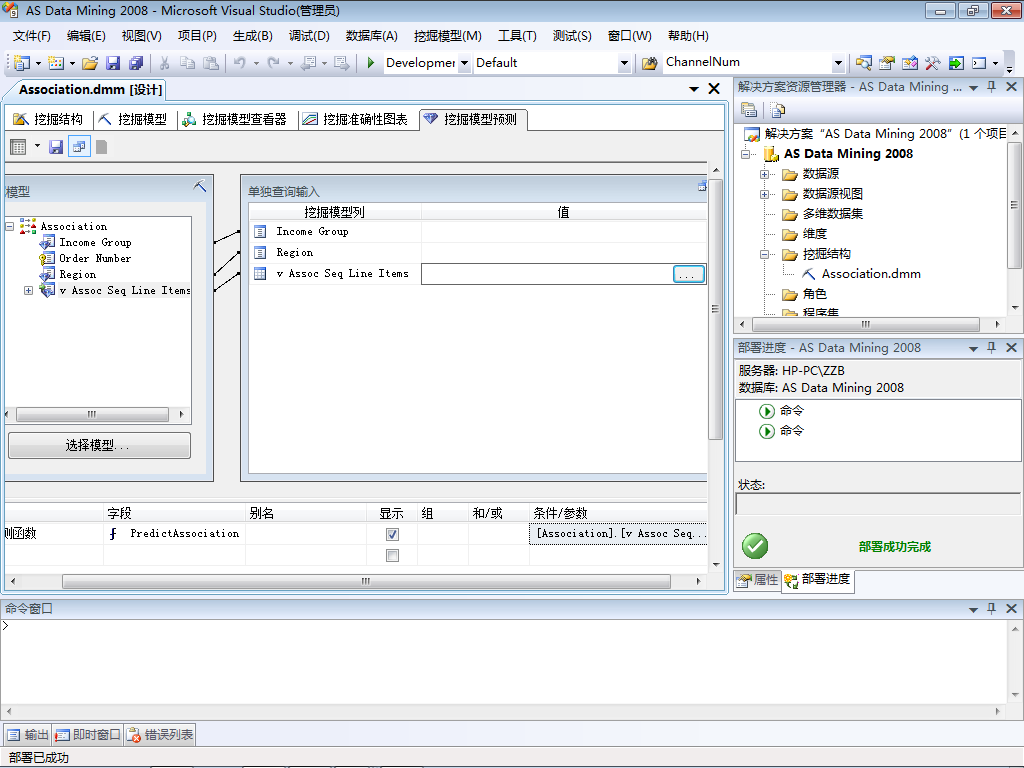Open the 挖掘模型(M) menu
The width and height of the screenshot is (1024, 768).
[x=447, y=36]
